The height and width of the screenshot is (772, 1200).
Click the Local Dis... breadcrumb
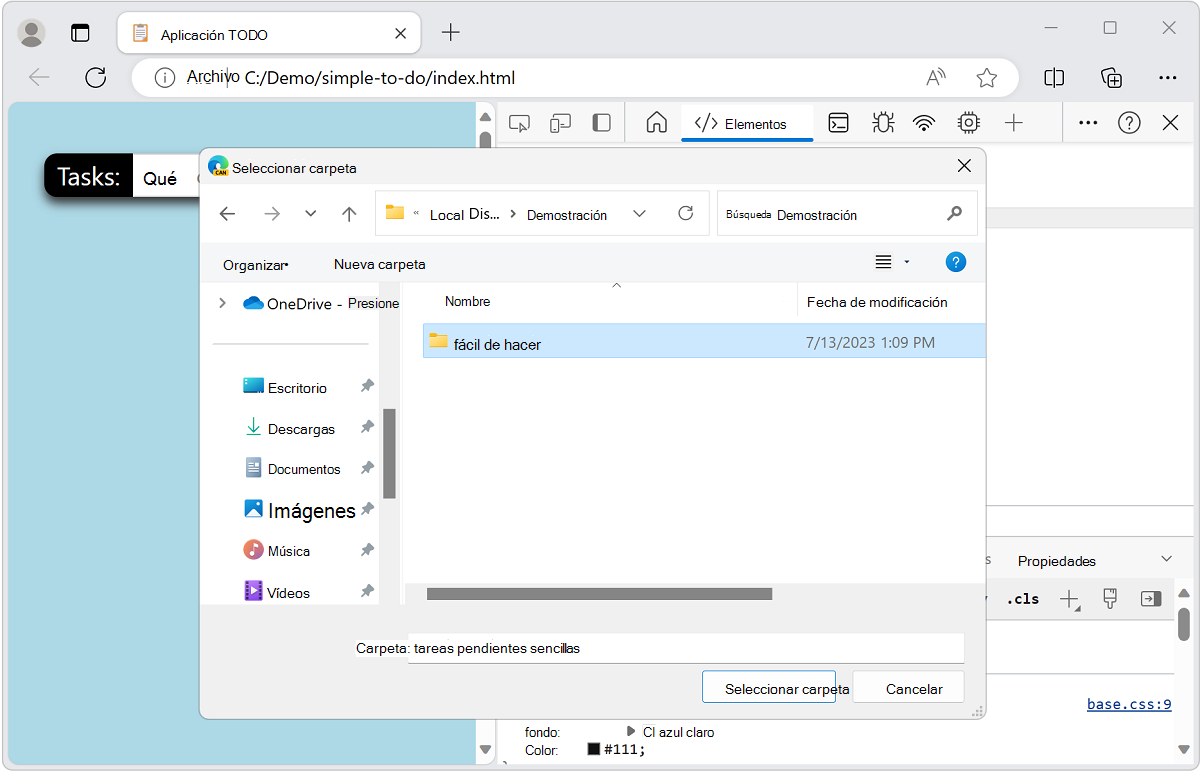coord(464,215)
